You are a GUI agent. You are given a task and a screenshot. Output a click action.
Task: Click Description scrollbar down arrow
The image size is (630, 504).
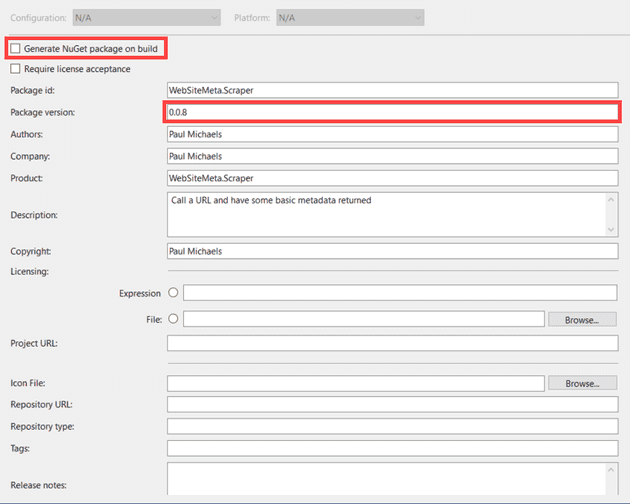611,229
